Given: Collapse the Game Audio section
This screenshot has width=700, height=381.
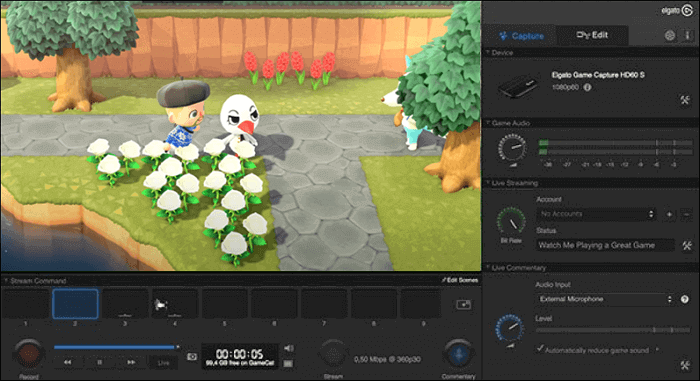Looking at the screenshot, I should (488, 123).
